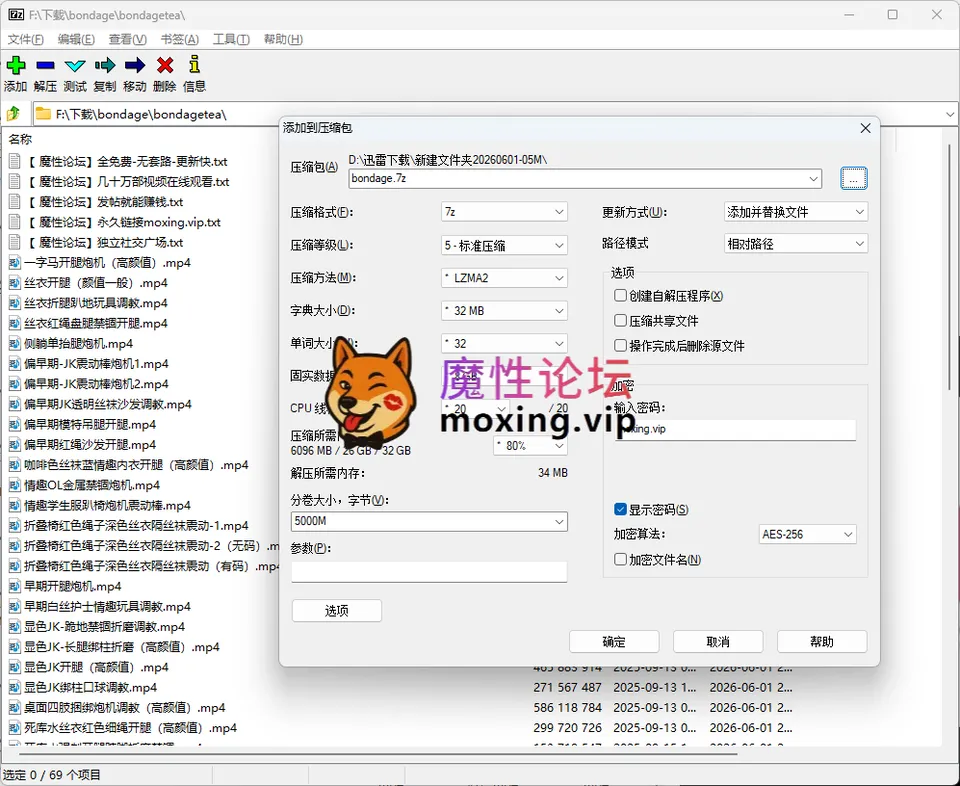Click the 输入密码 password field

[x=735, y=430]
